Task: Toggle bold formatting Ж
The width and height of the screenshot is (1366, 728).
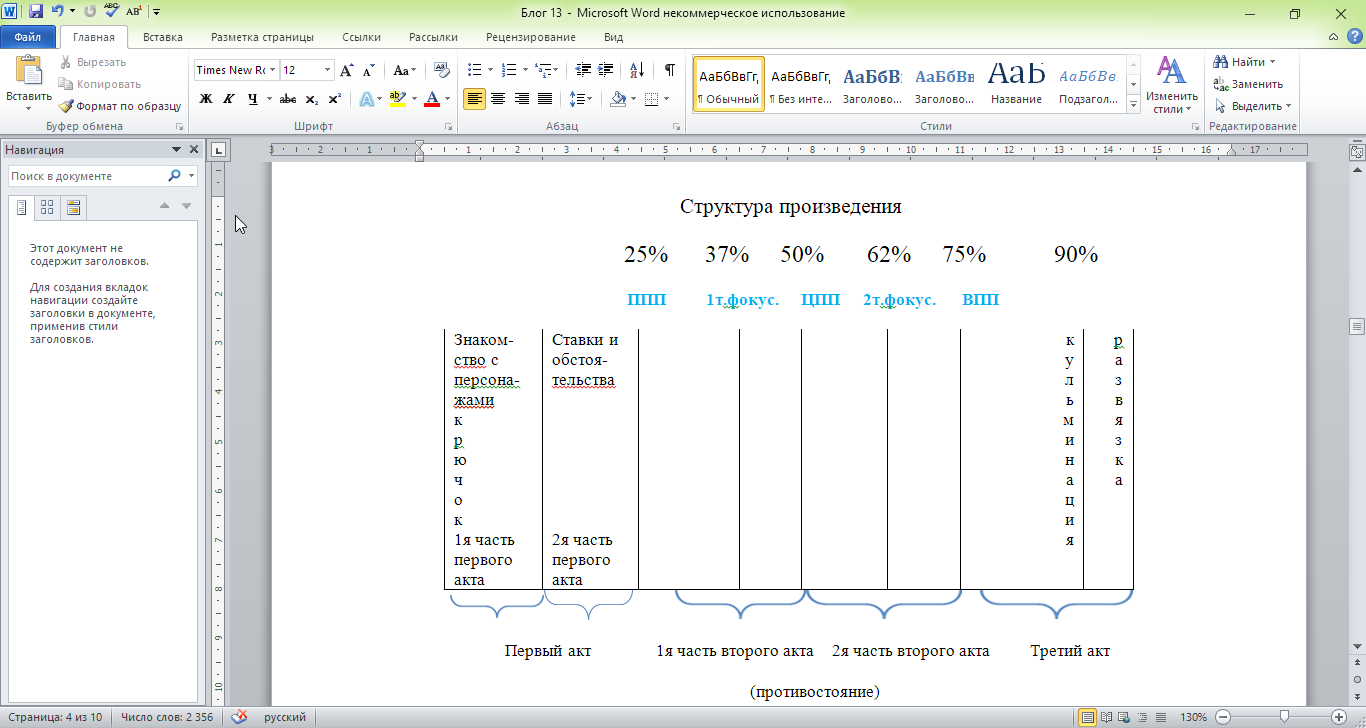Action: (x=206, y=99)
